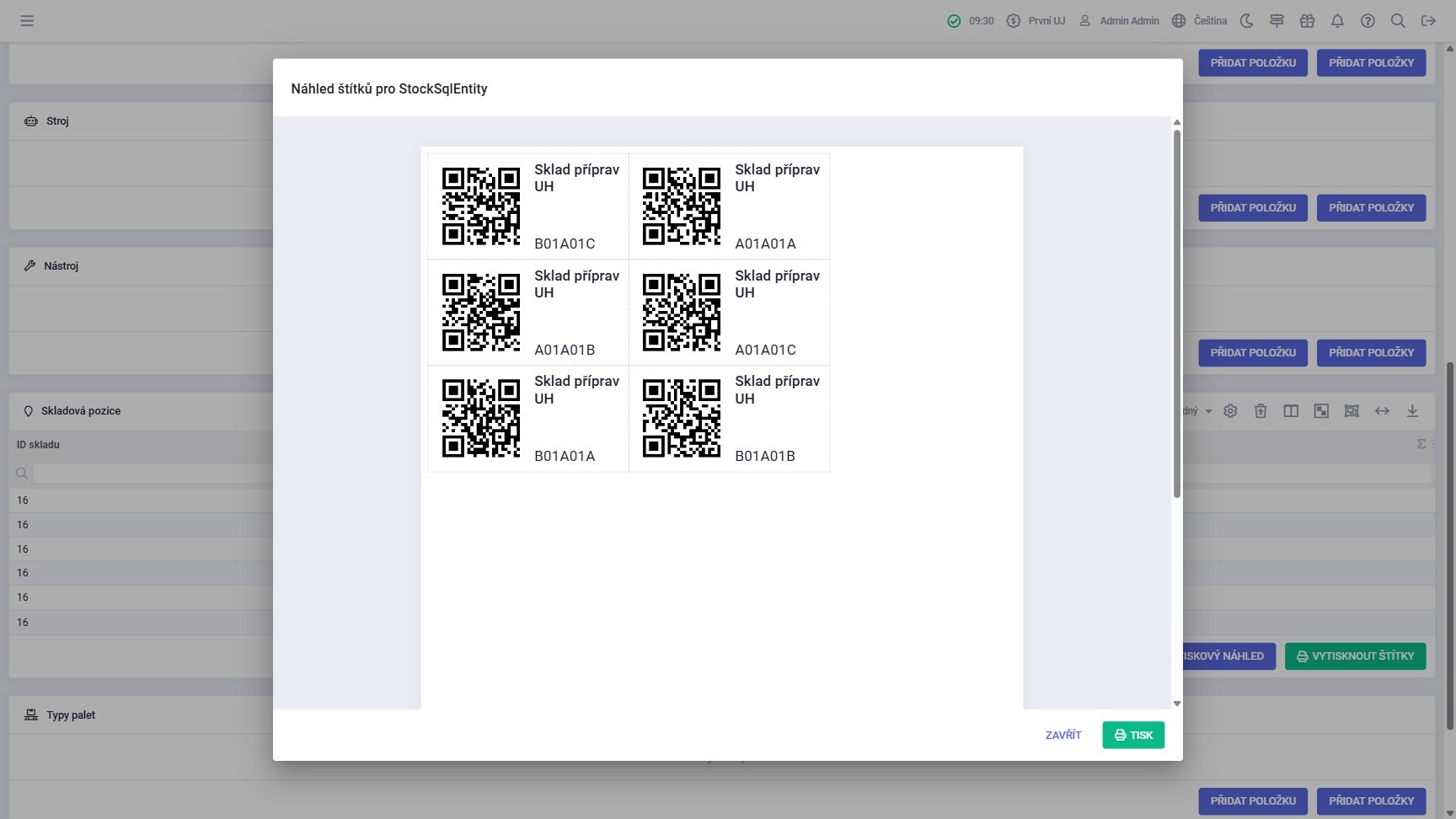Click the table download export icon
The image size is (1456, 819).
coord(1412,411)
